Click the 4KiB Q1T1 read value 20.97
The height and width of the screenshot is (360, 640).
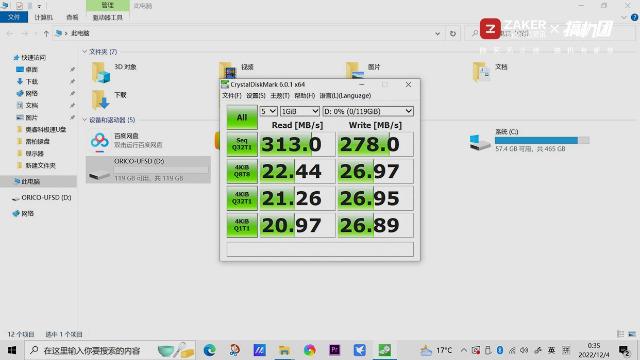point(298,225)
